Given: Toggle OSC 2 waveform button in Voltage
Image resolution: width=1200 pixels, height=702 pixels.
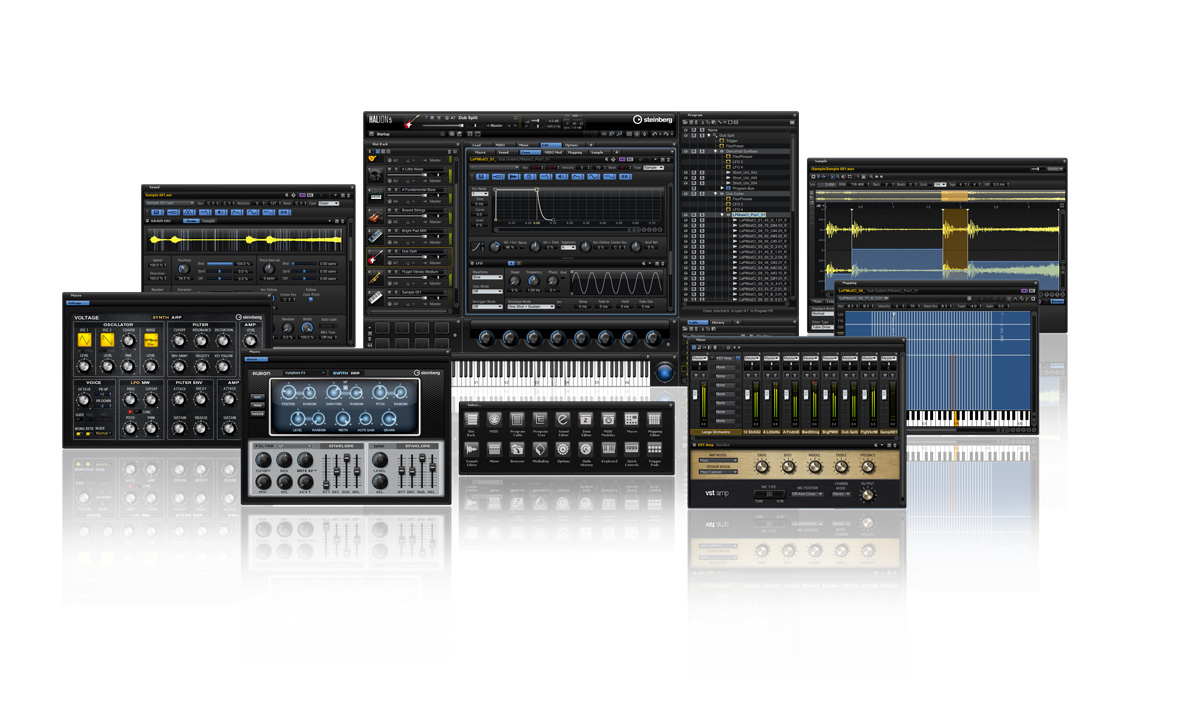Looking at the screenshot, I should pos(107,340).
